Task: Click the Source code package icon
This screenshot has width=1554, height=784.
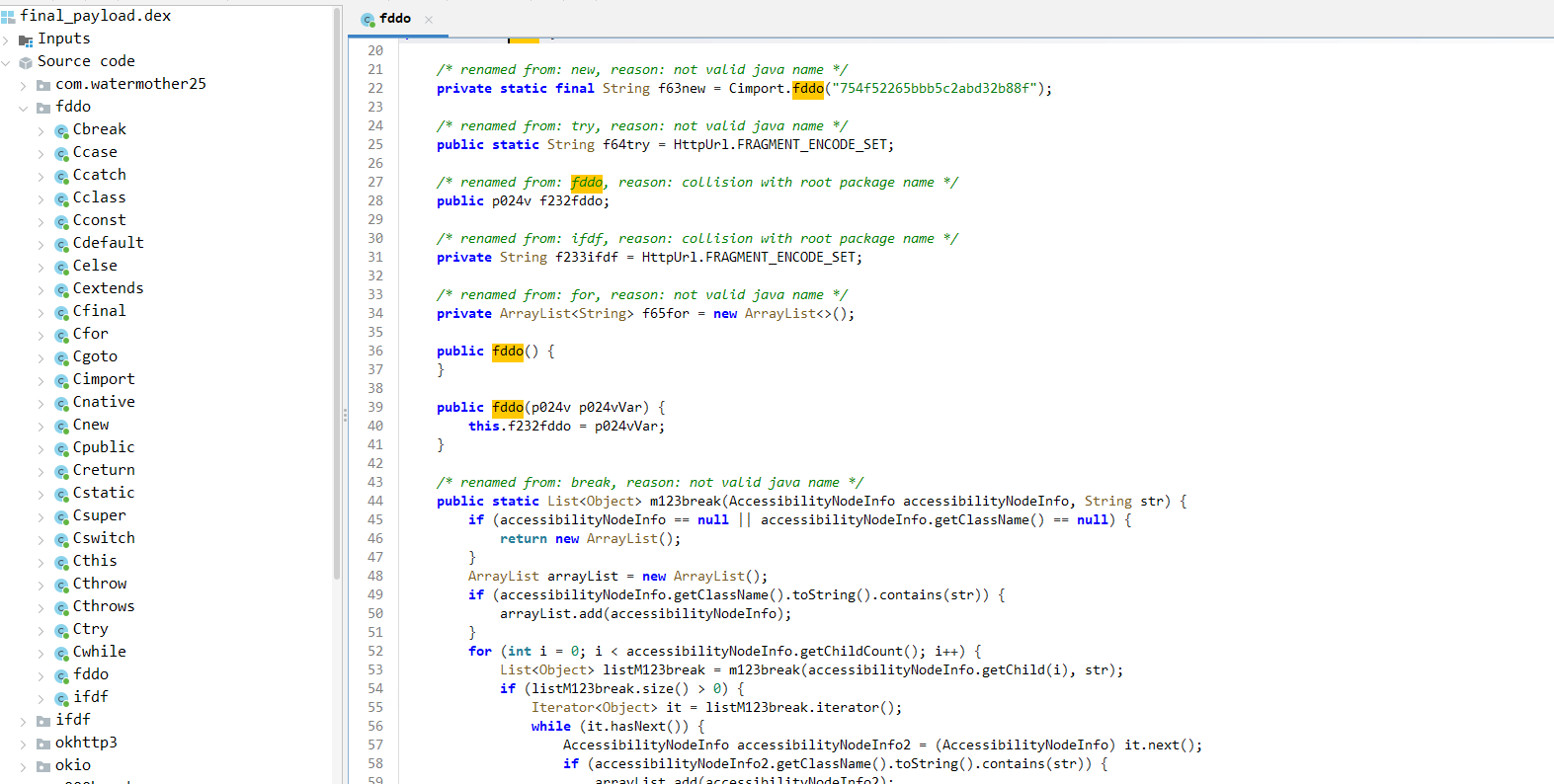Action: point(26,62)
